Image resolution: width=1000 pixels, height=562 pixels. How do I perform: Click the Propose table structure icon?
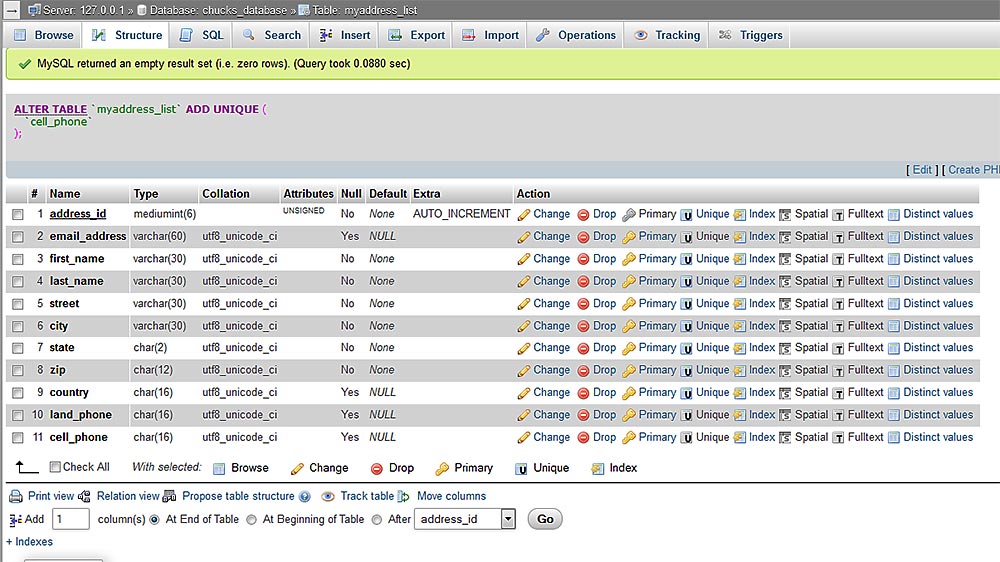click(169, 496)
